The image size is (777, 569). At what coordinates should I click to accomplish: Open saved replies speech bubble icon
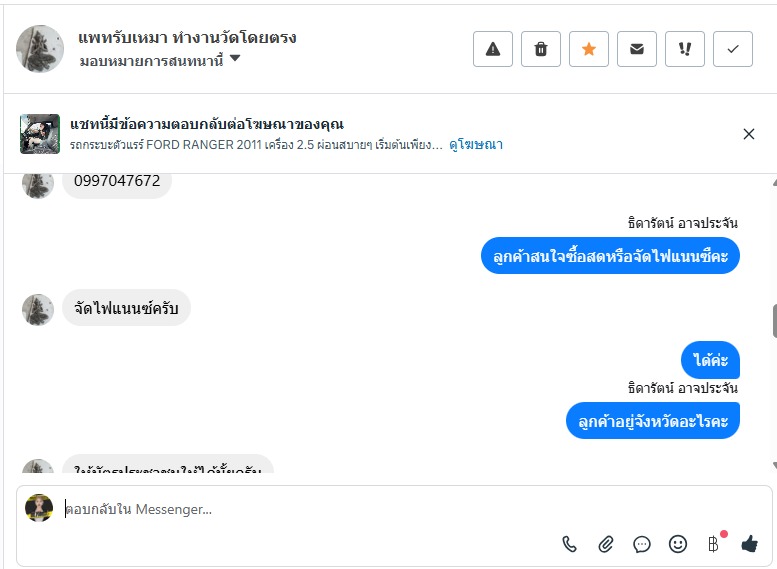click(x=642, y=544)
